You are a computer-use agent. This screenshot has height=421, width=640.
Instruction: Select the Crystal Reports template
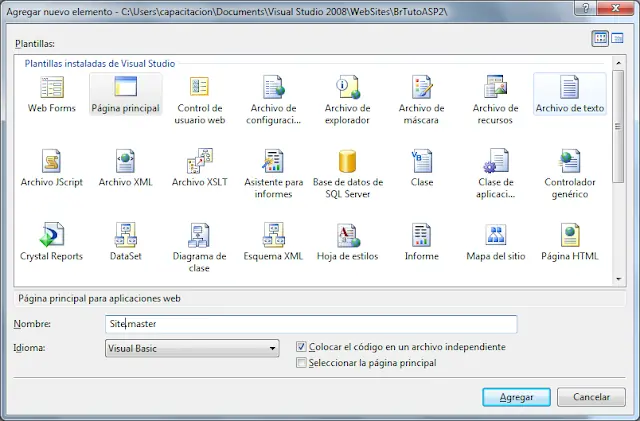[x=52, y=242]
